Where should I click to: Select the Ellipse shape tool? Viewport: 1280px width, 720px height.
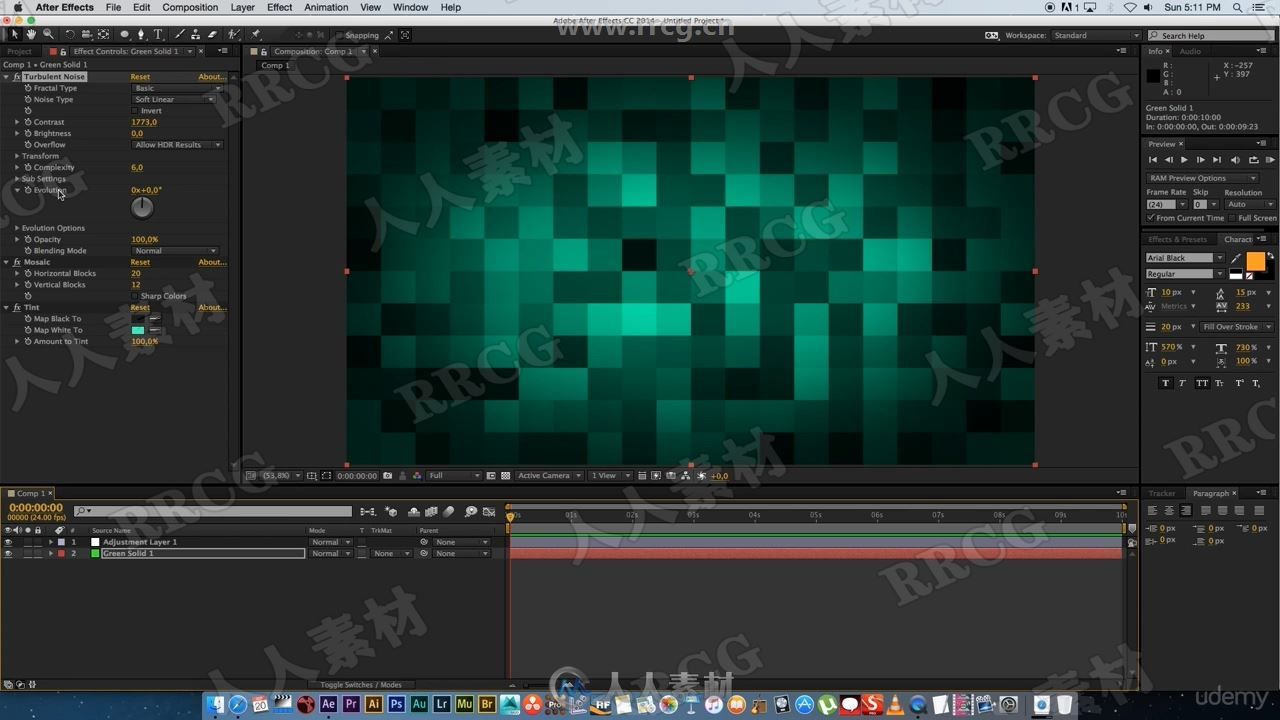(125, 34)
